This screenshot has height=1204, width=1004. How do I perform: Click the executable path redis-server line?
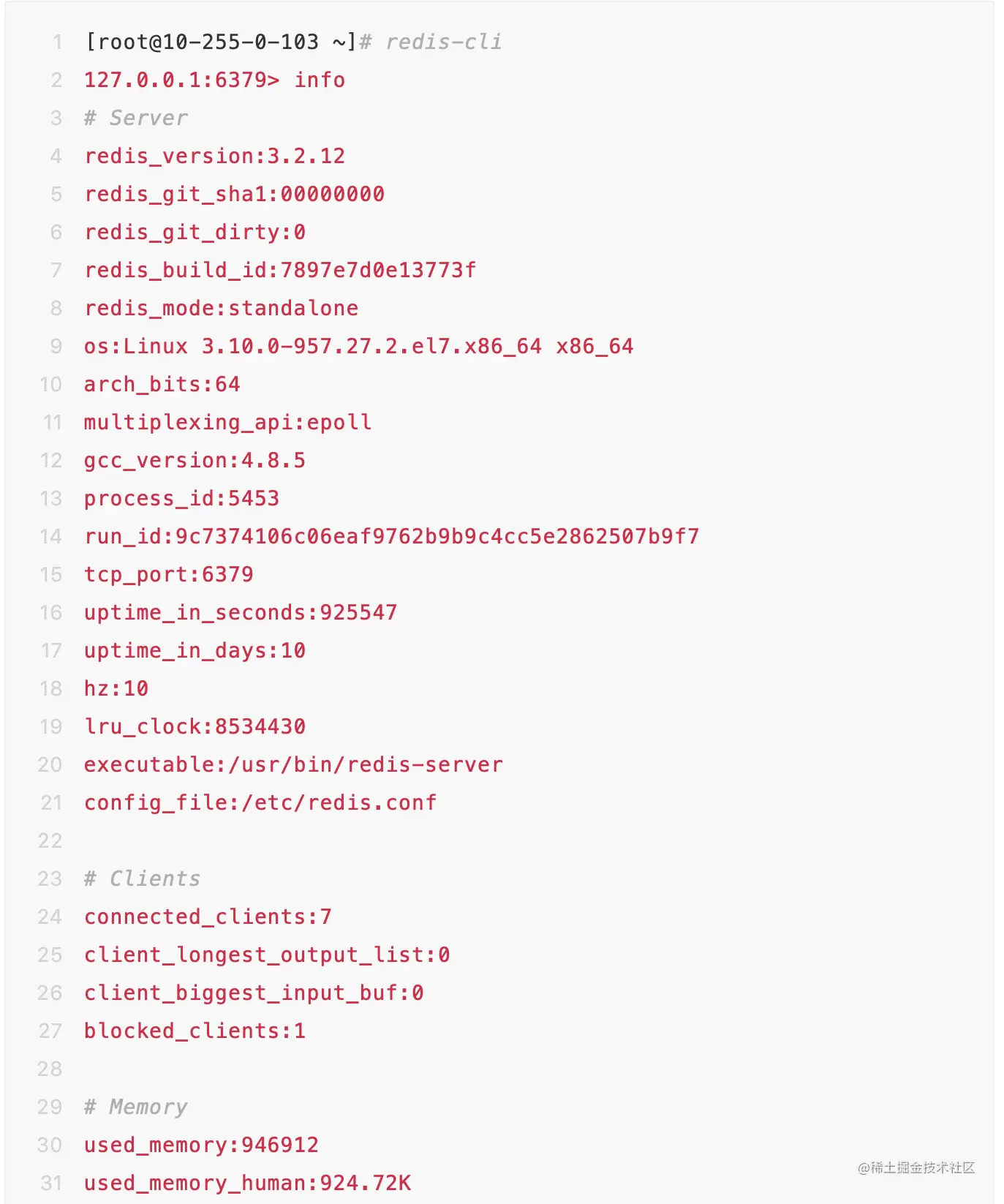tap(293, 764)
